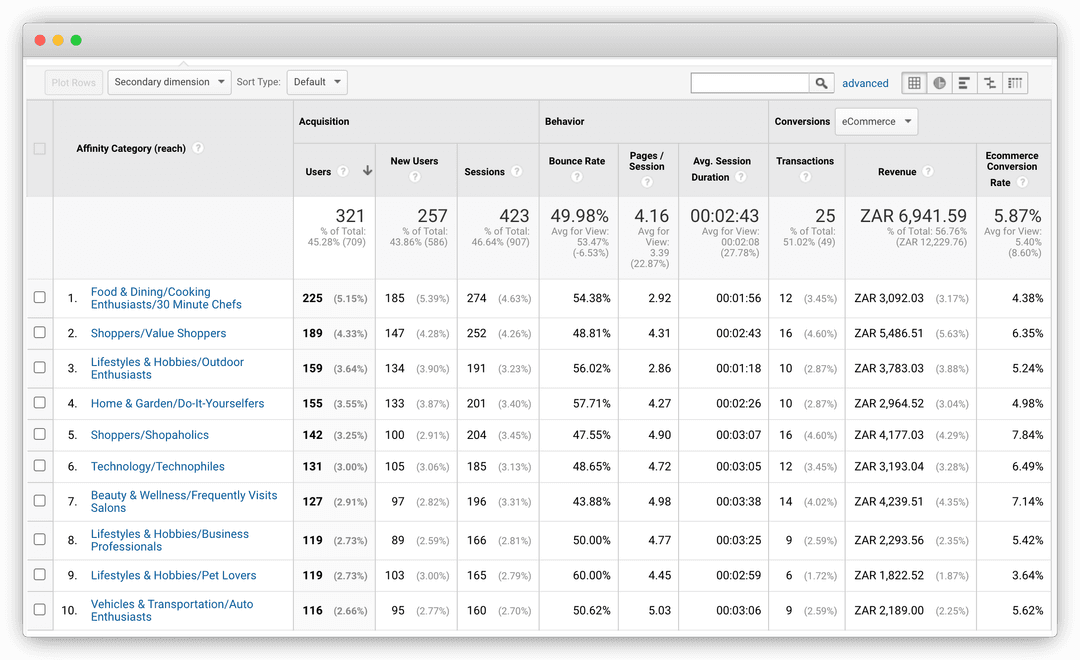Click the search magnifier icon
The height and width of the screenshot is (660, 1080).
pyautogui.click(x=821, y=83)
